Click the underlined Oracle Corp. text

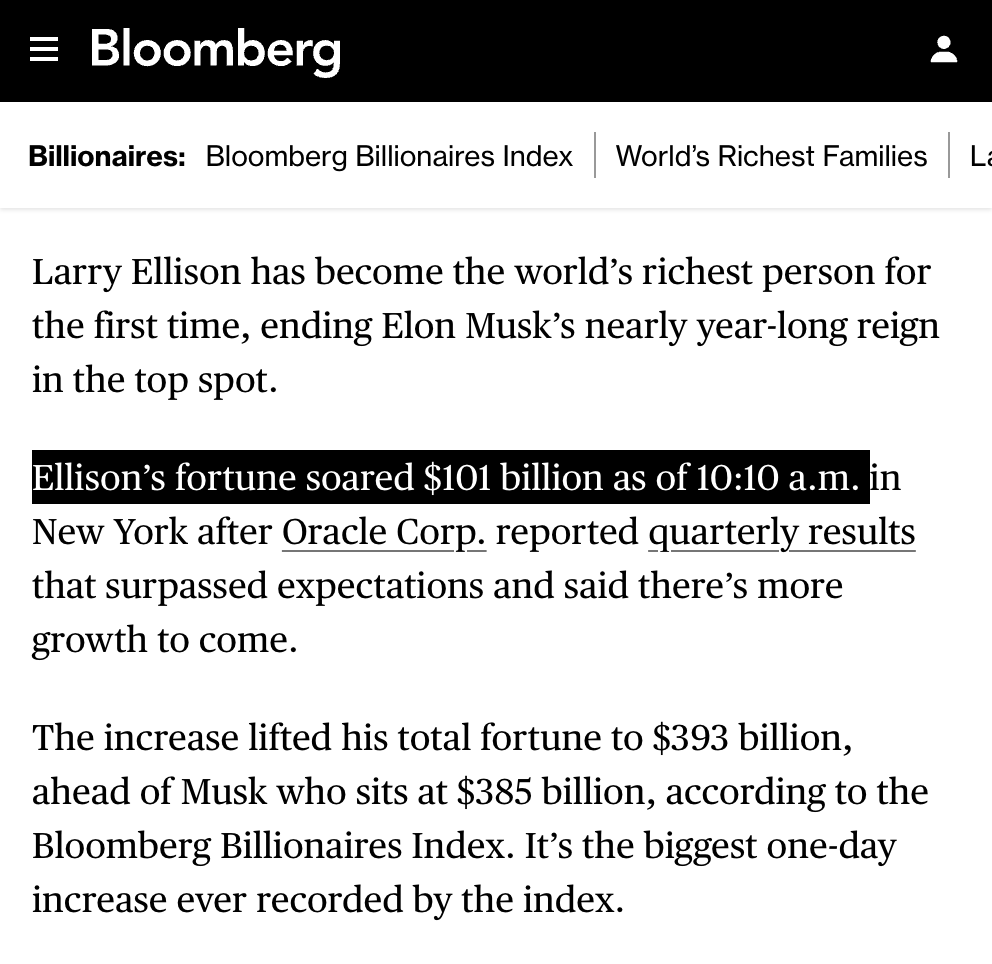383,531
